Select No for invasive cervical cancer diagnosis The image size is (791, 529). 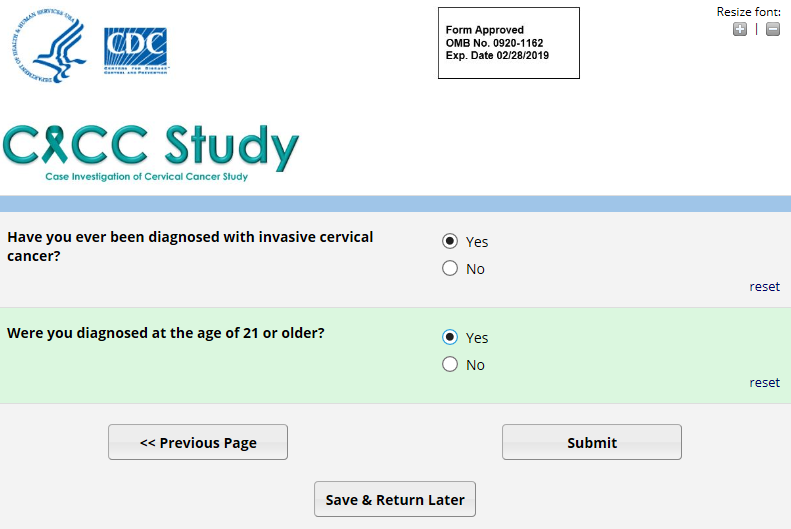[x=450, y=268]
